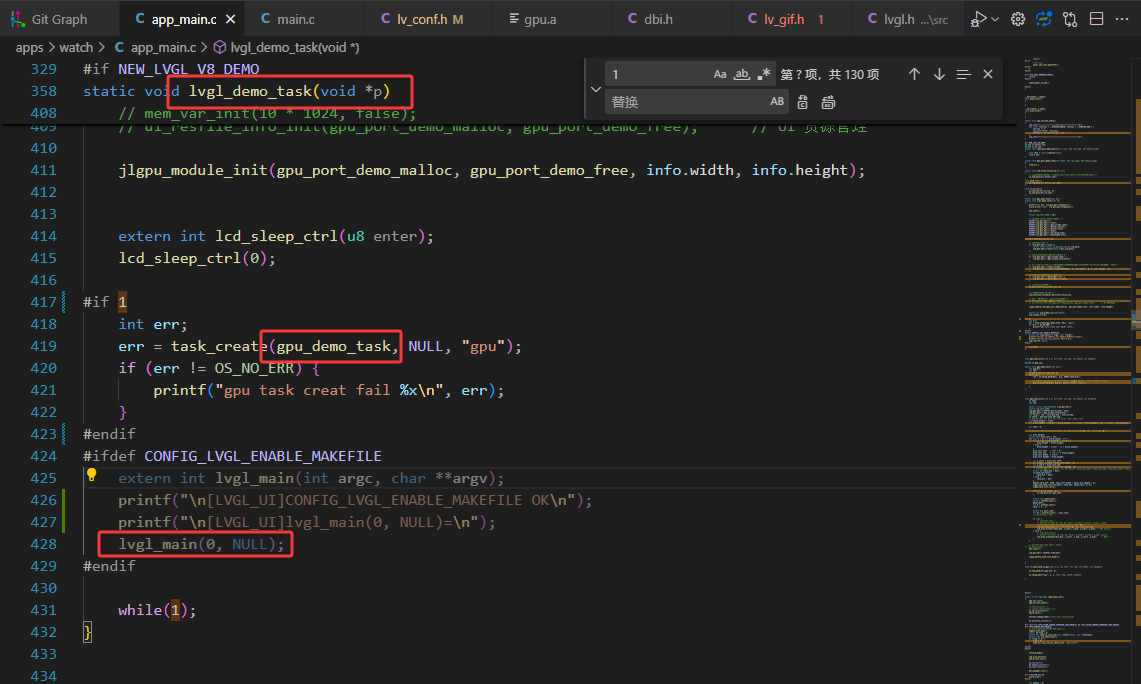Toggle Match Case in find widget
Viewport: 1141px width, 684px height.
pos(720,74)
